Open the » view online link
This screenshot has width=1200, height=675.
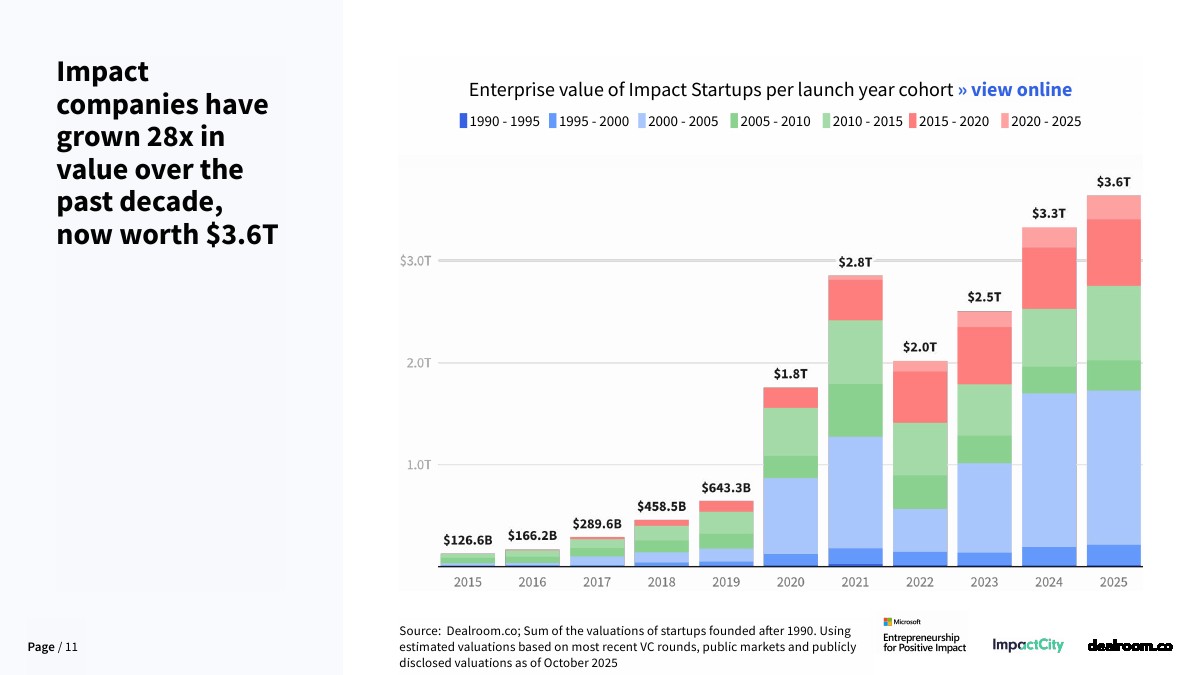coord(1014,90)
